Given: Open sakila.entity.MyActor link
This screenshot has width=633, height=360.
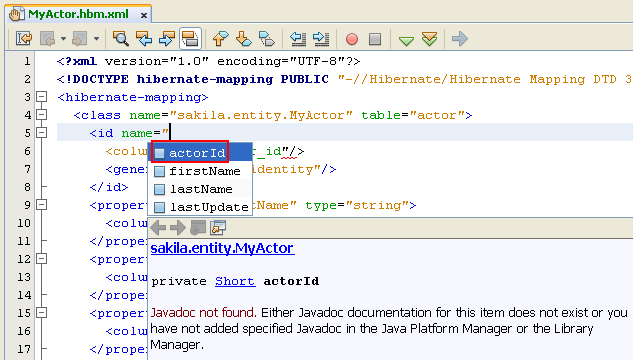Looking at the screenshot, I should point(222,248).
